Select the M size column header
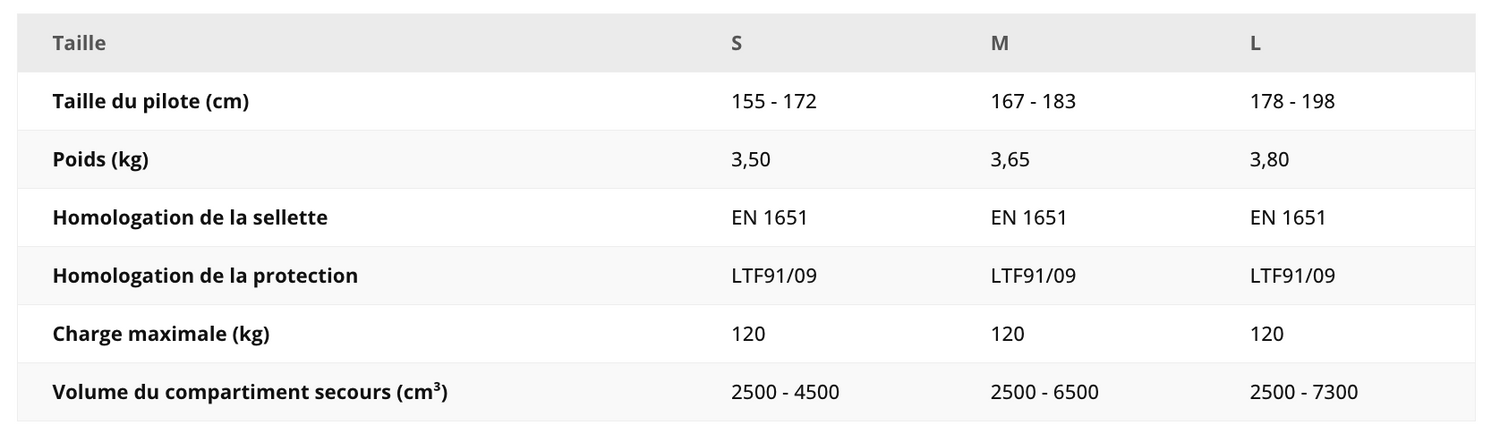Screen dimensions: 1500x442 [999, 43]
